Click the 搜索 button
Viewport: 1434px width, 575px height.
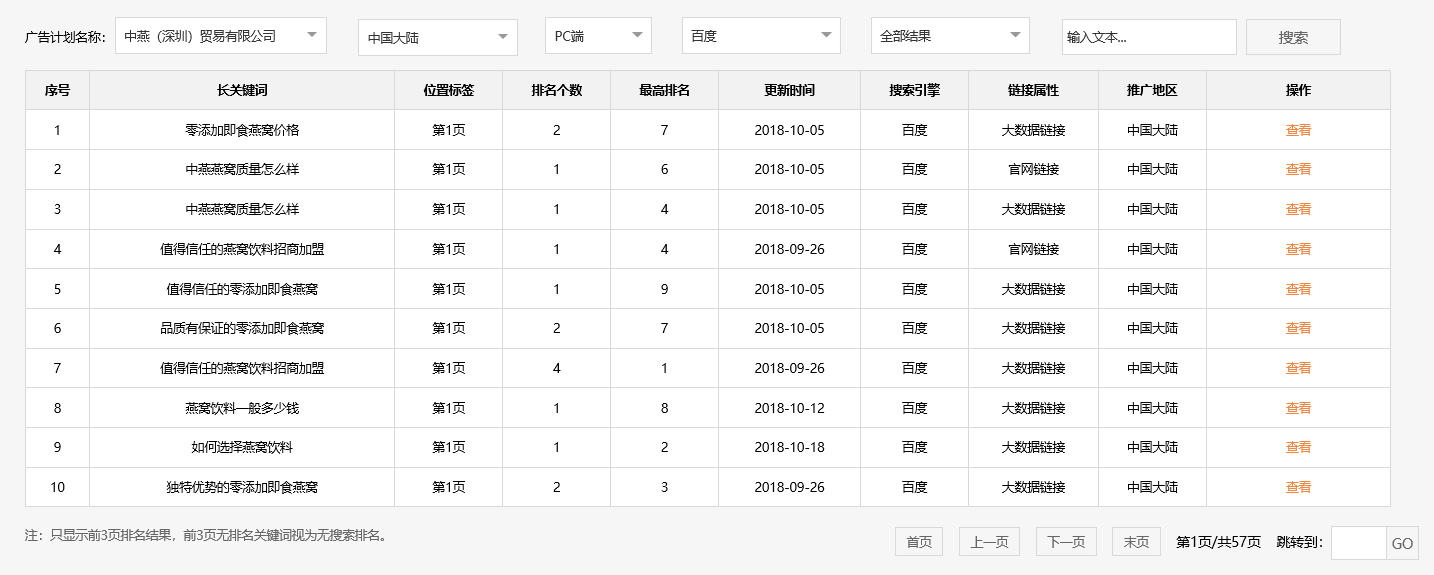point(1293,37)
